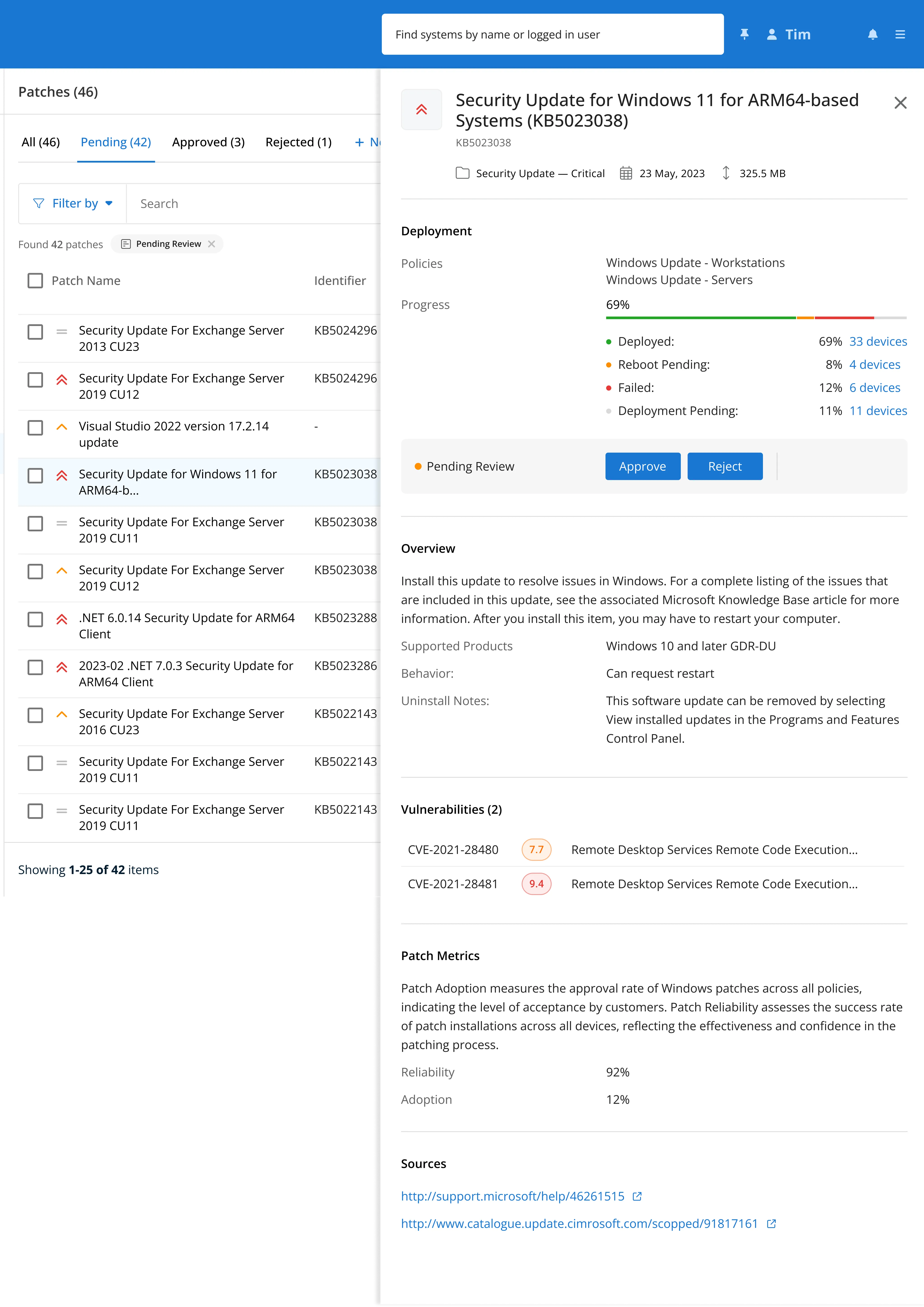Image resolution: width=924 pixels, height=1307 pixels.
Task: Toggle the select all Patch Name checkbox
Action: click(35, 281)
